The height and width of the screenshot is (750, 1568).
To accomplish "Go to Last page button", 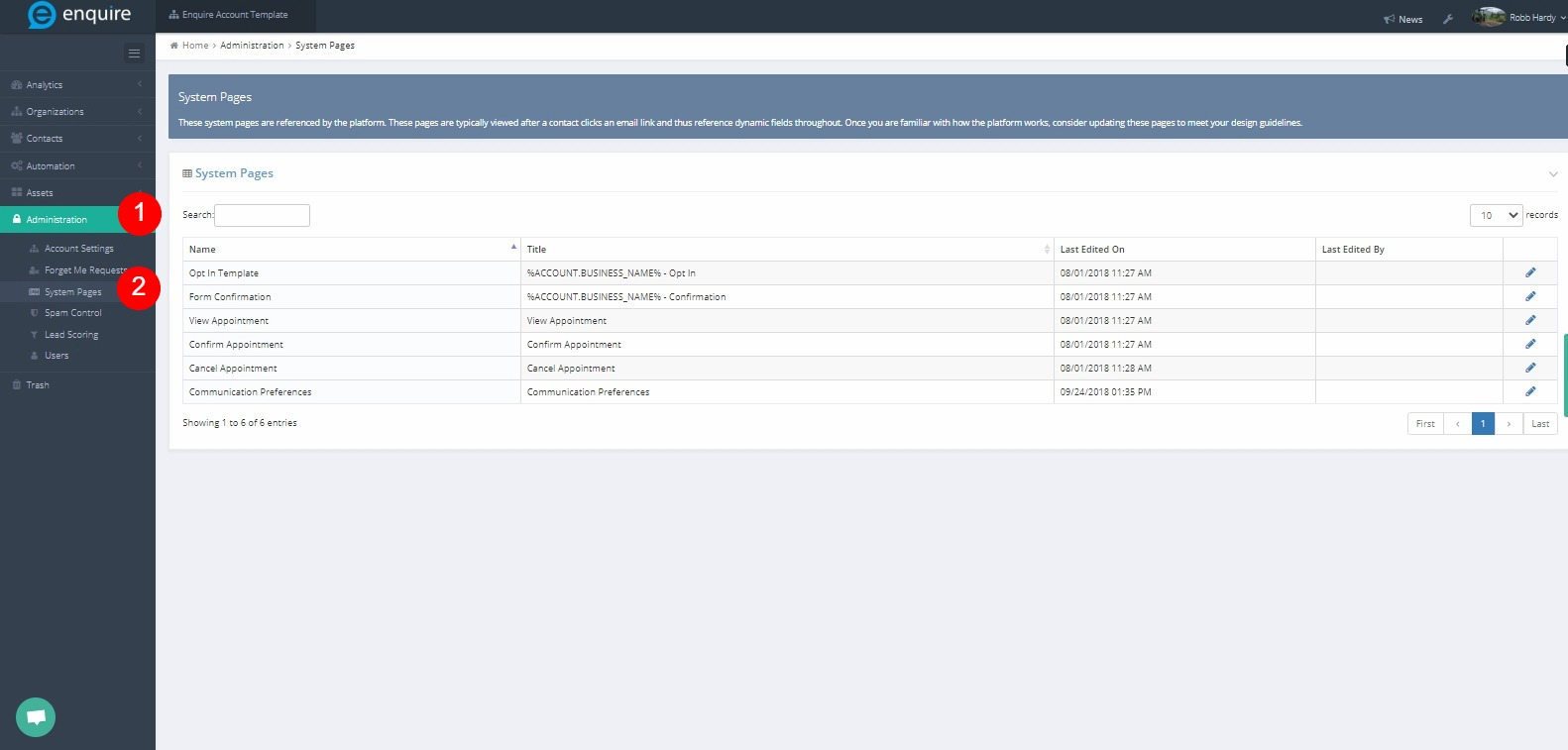I will pos(1540,424).
